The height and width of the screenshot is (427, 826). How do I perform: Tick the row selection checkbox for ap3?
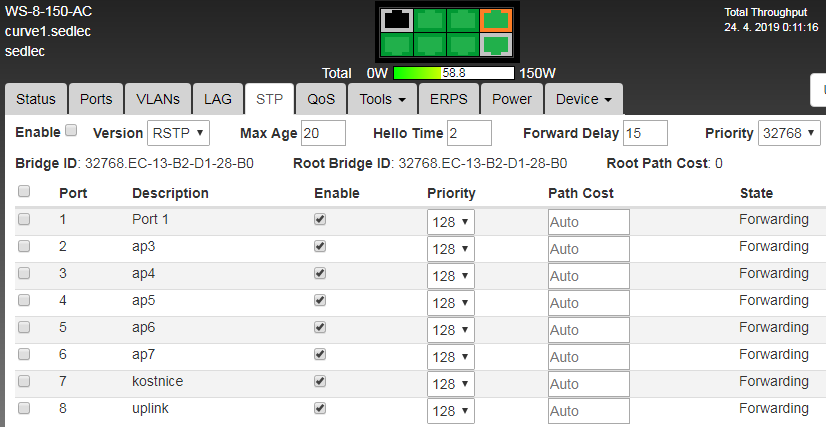(x=24, y=246)
